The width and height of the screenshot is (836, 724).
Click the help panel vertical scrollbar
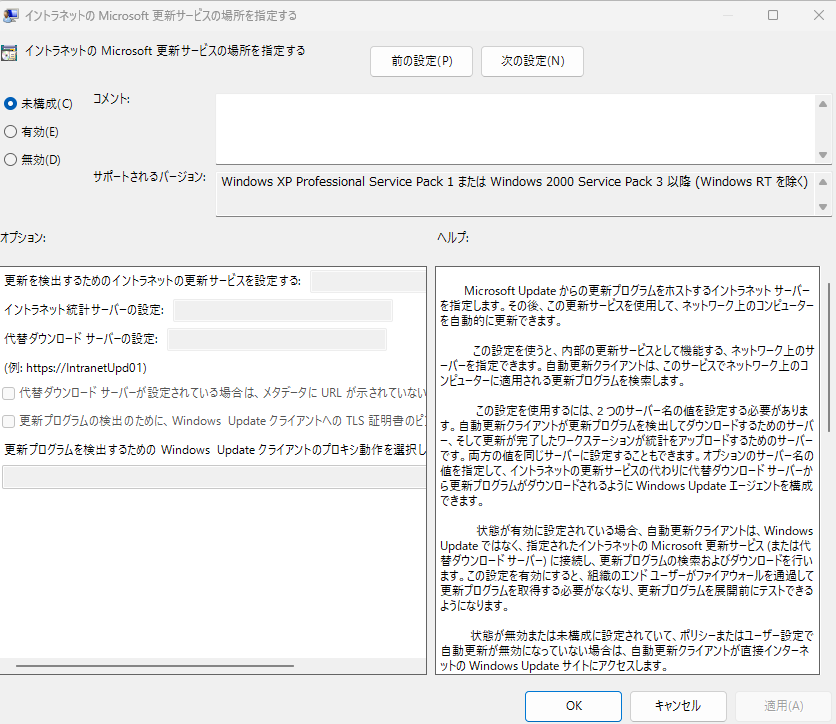click(x=829, y=357)
